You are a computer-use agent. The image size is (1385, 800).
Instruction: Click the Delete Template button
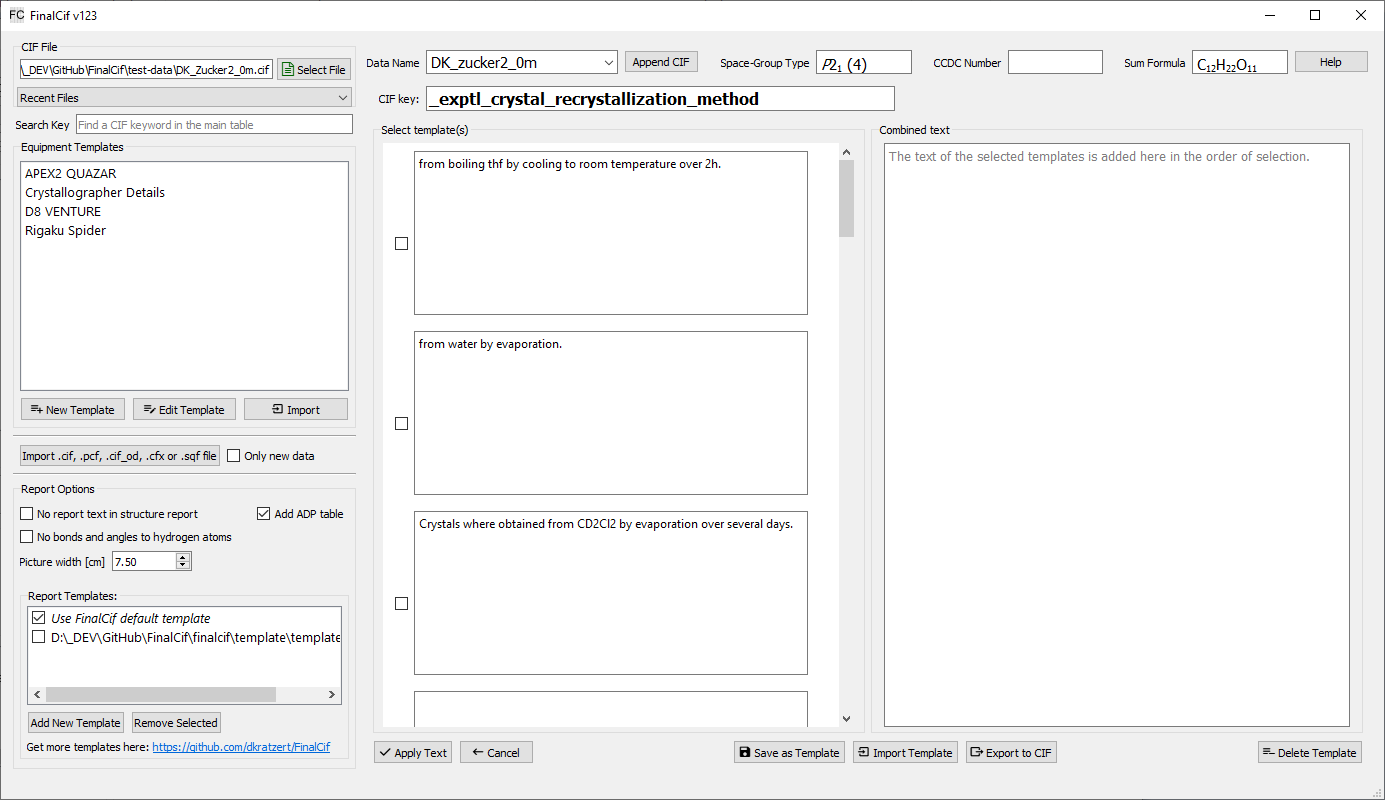pyautogui.click(x=1309, y=753)
